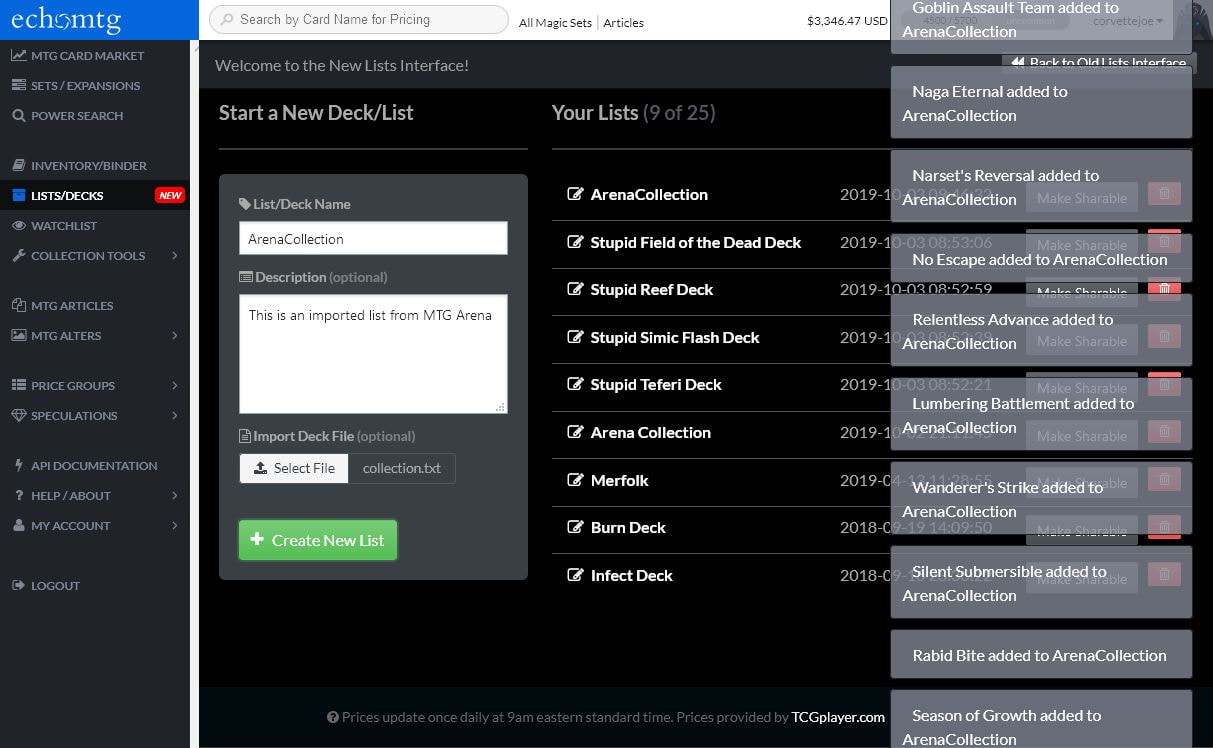The image size is (1213, 748).
Task: Open the Arena Collection list name
Action: pos(651,432)
